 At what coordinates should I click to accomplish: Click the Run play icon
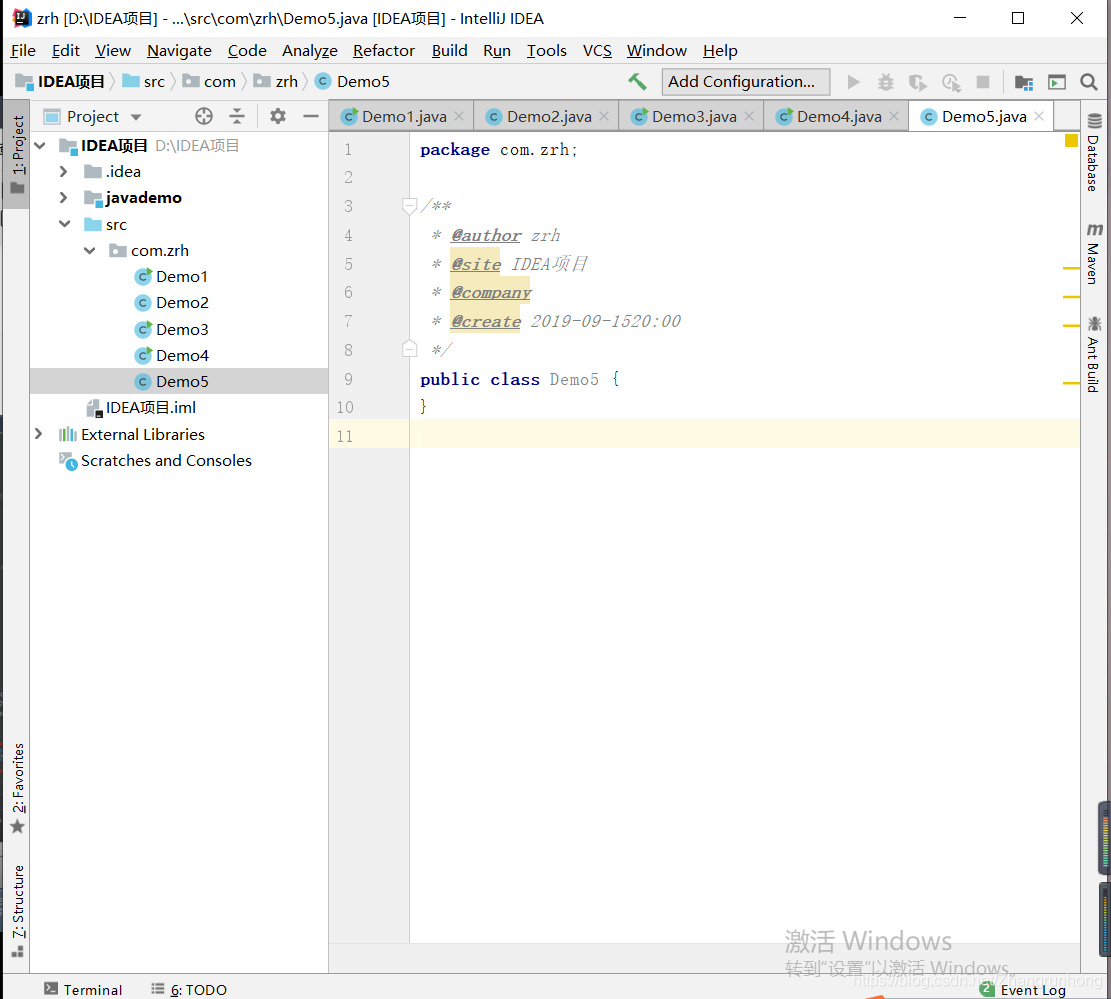coord(854,82)
